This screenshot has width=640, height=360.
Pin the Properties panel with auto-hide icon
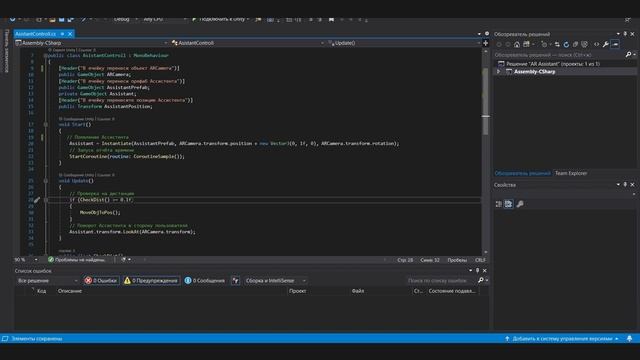click(x=625, y=185)
